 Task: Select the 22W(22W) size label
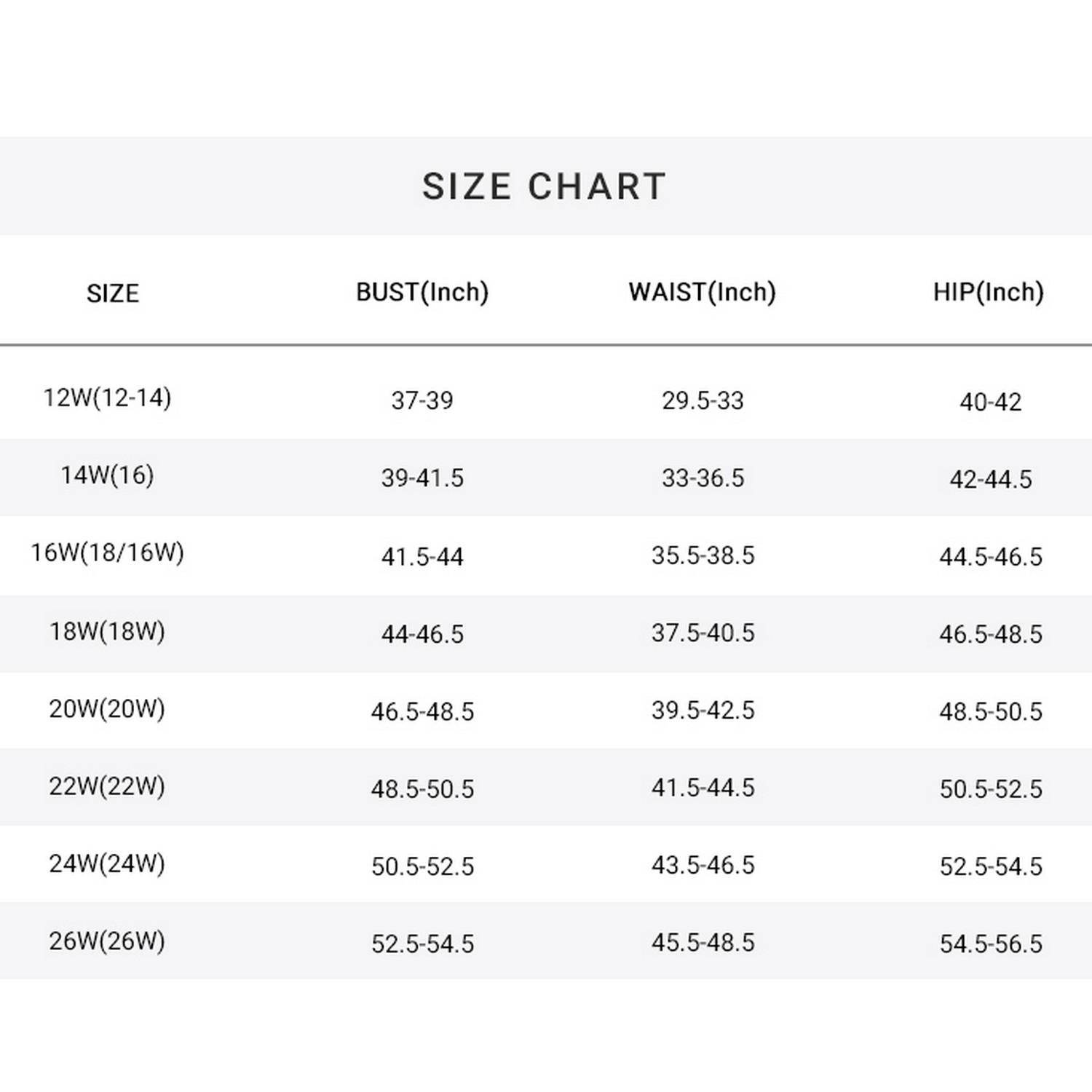pyautogui.click(x=107, y=786)
